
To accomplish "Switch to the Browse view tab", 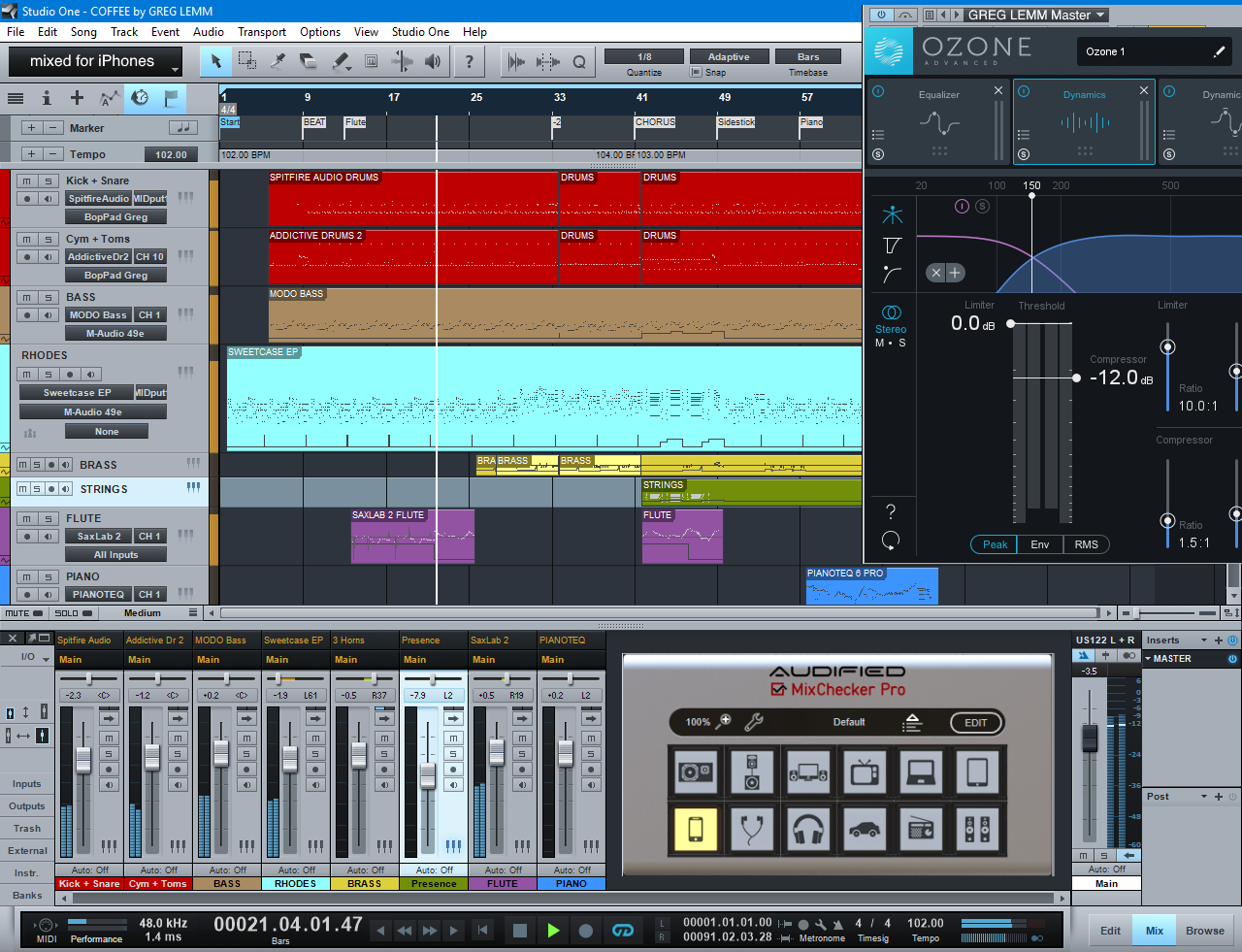I will (x=1205, y=931).
